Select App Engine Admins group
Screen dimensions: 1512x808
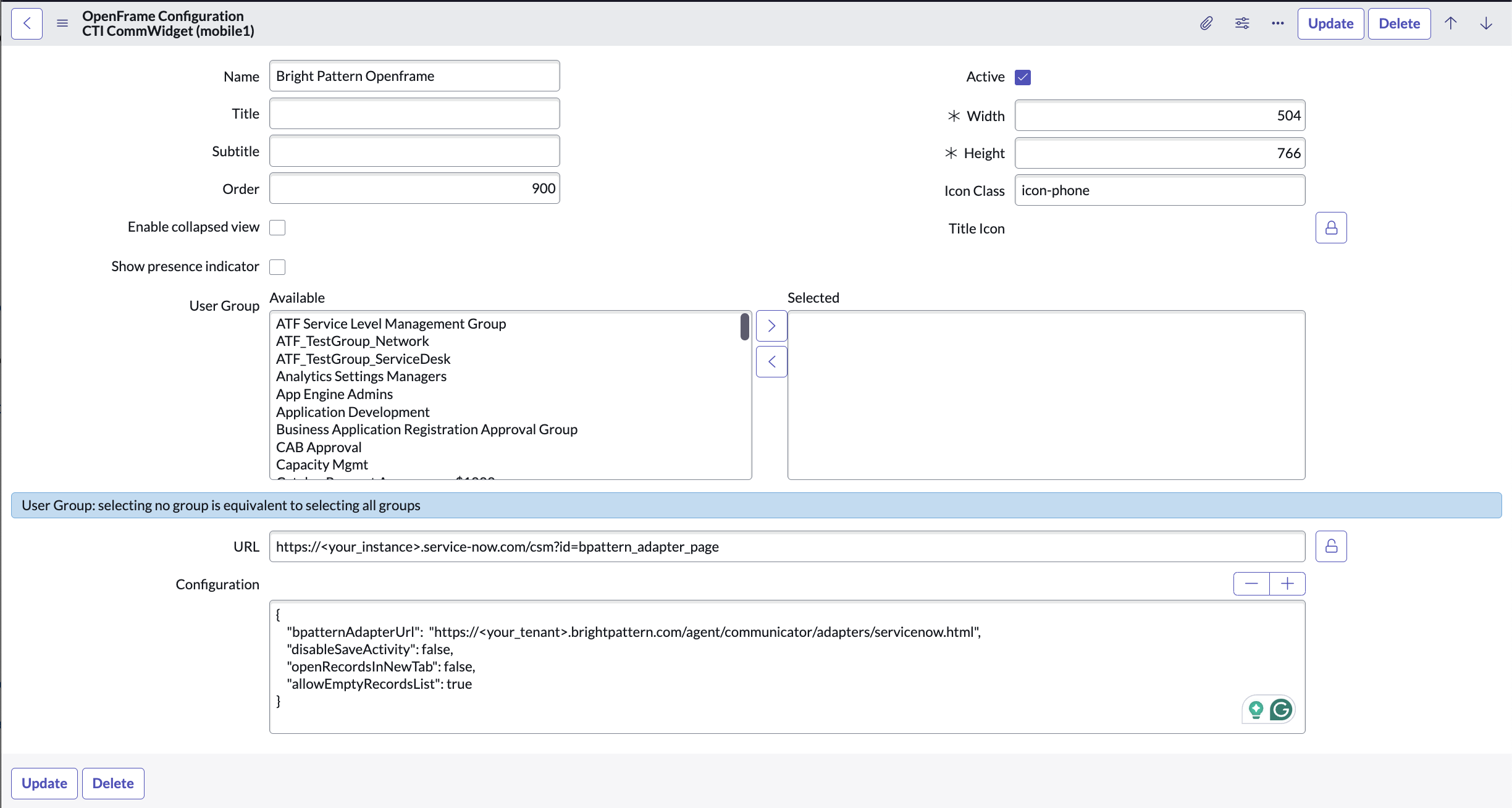tap(334, 394)
